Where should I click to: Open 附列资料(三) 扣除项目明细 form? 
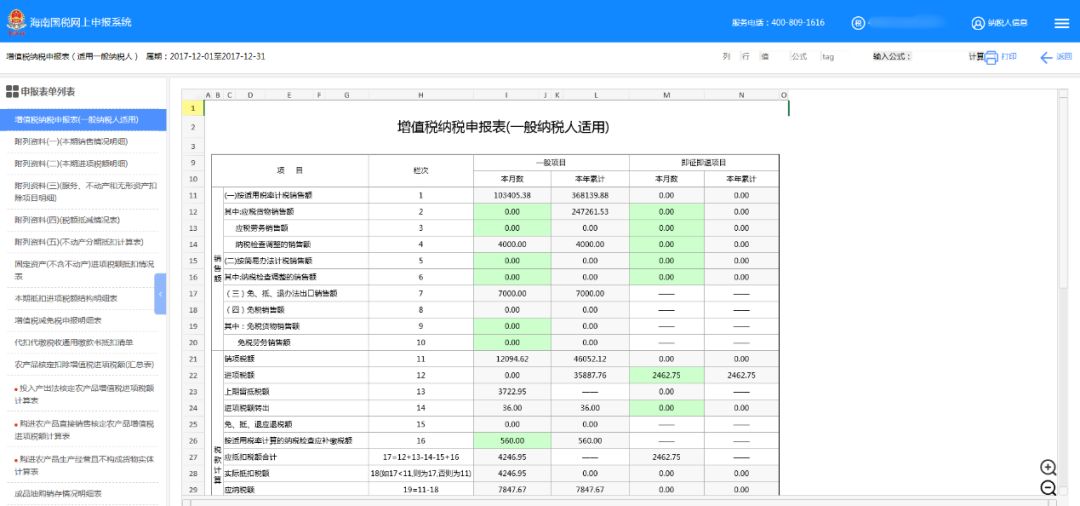tap(83, 191)
